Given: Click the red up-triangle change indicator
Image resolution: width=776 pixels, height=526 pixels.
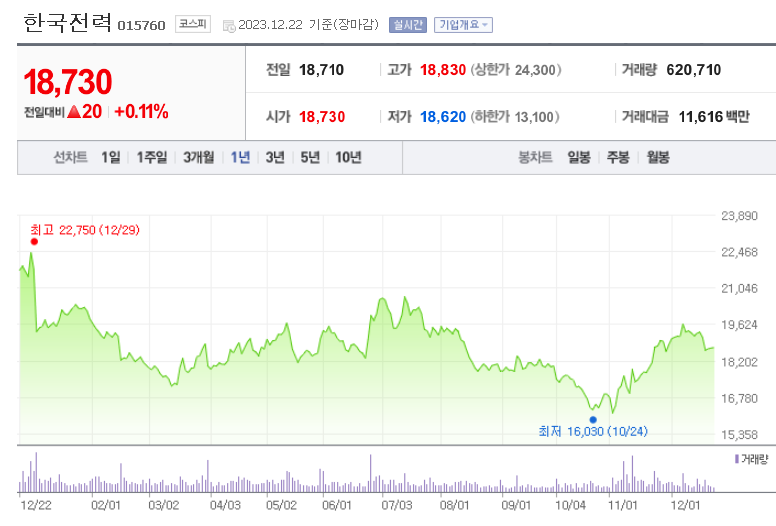Looking at the screenshot, I should [74, 112].
